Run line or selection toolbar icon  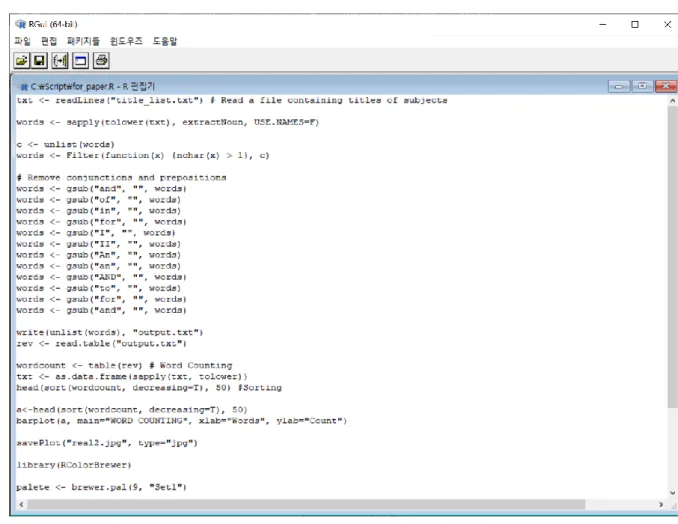(60, 61)
